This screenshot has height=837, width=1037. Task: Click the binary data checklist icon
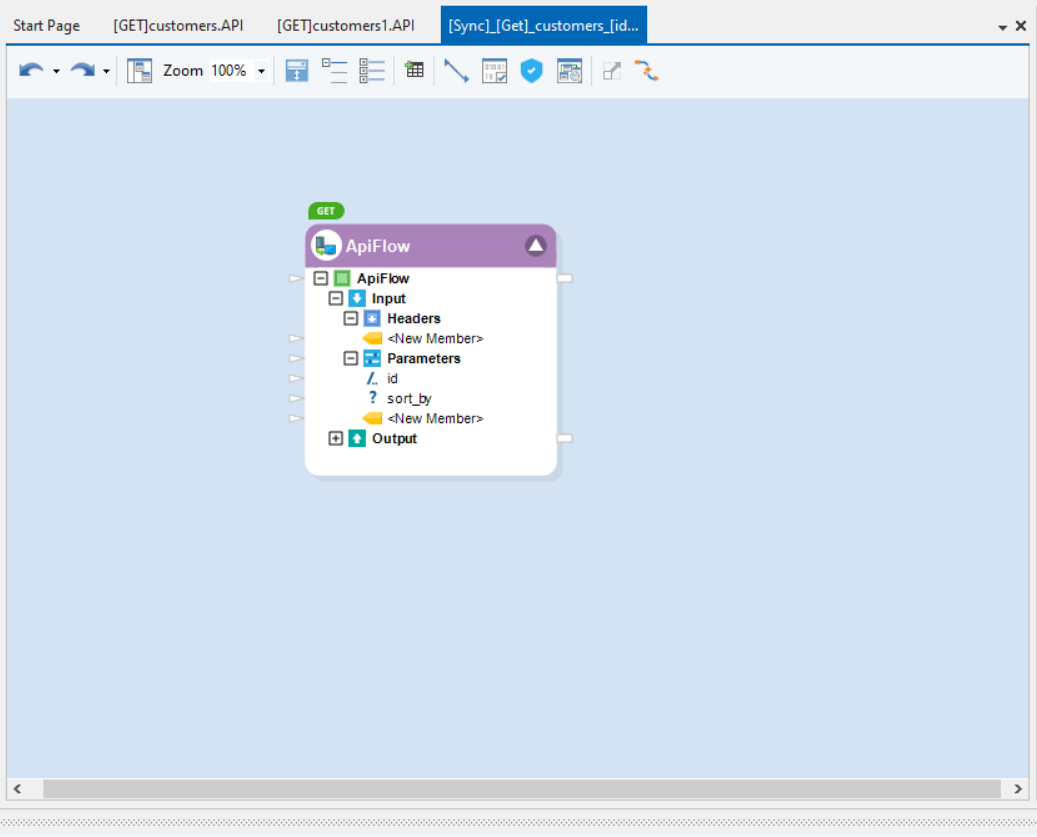click(494, 71)
